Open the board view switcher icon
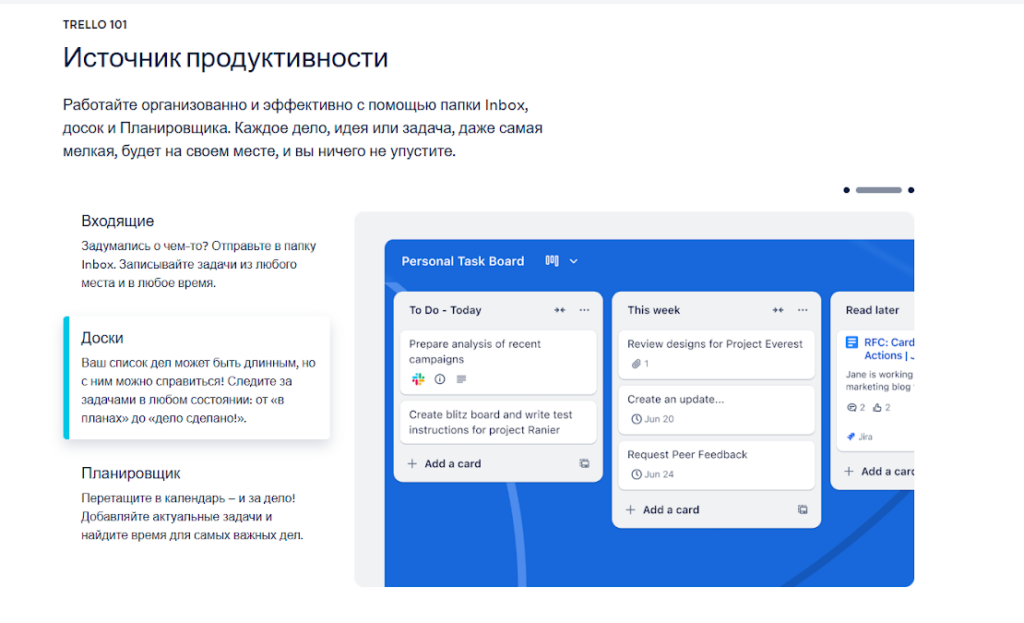Viewport: 1024px width, 623px height. 552,261
